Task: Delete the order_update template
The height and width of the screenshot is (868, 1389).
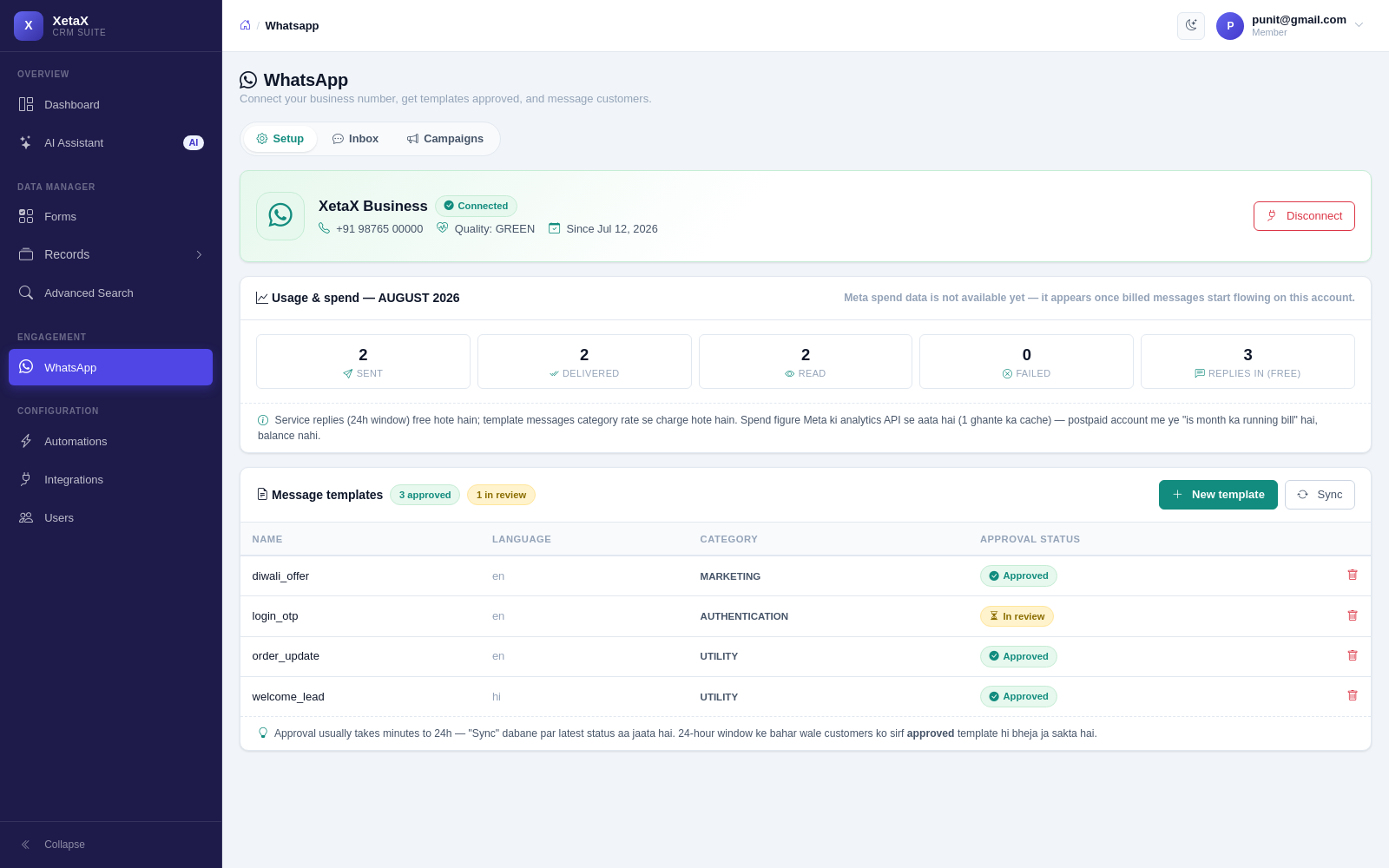Action: click(1353, 655)
